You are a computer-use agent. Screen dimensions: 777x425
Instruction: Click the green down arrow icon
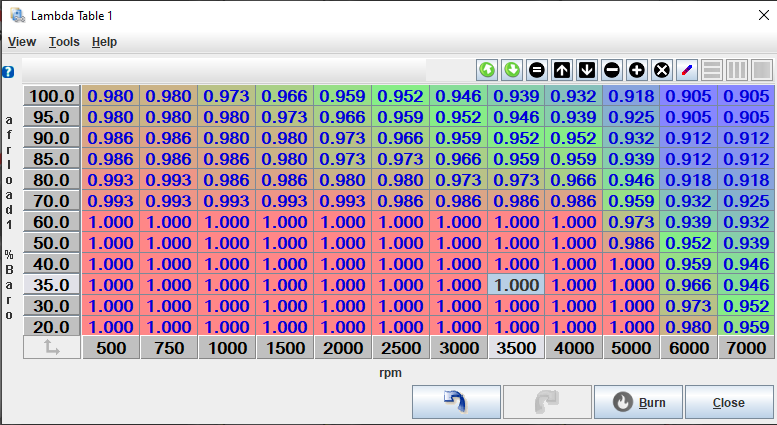(512, 70)
